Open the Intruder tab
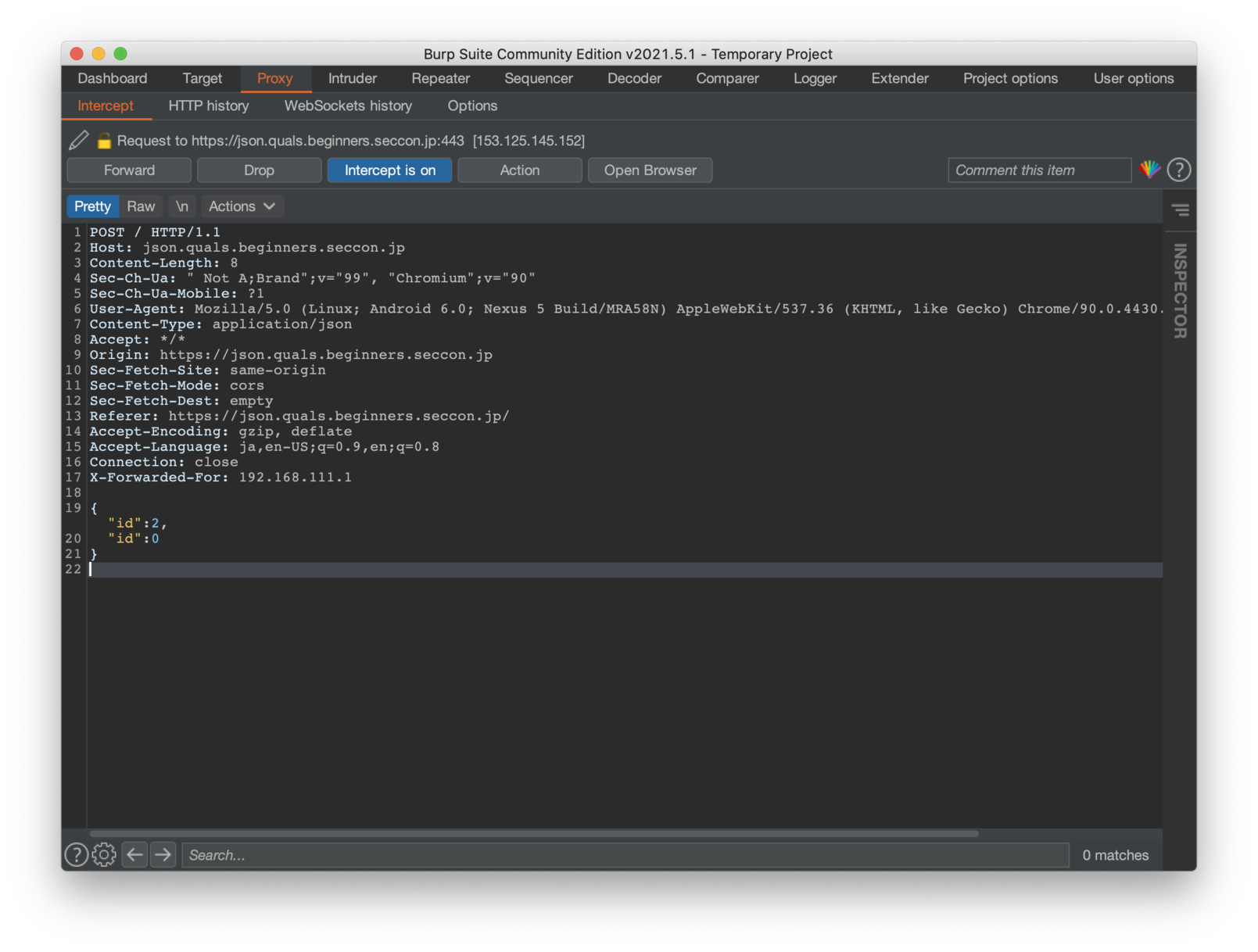 click(x=352, y=78)
